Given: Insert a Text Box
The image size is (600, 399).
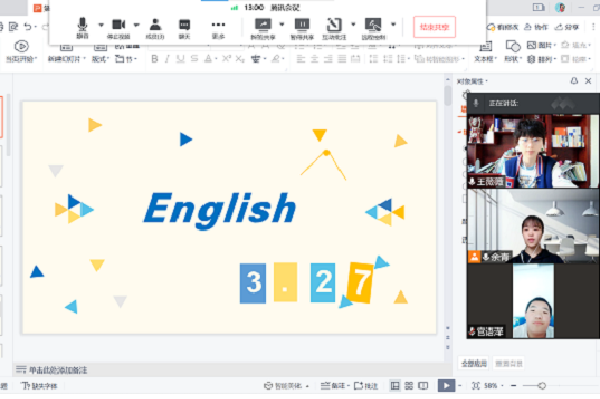Looking at the screenshot, I should pos(485,51).
